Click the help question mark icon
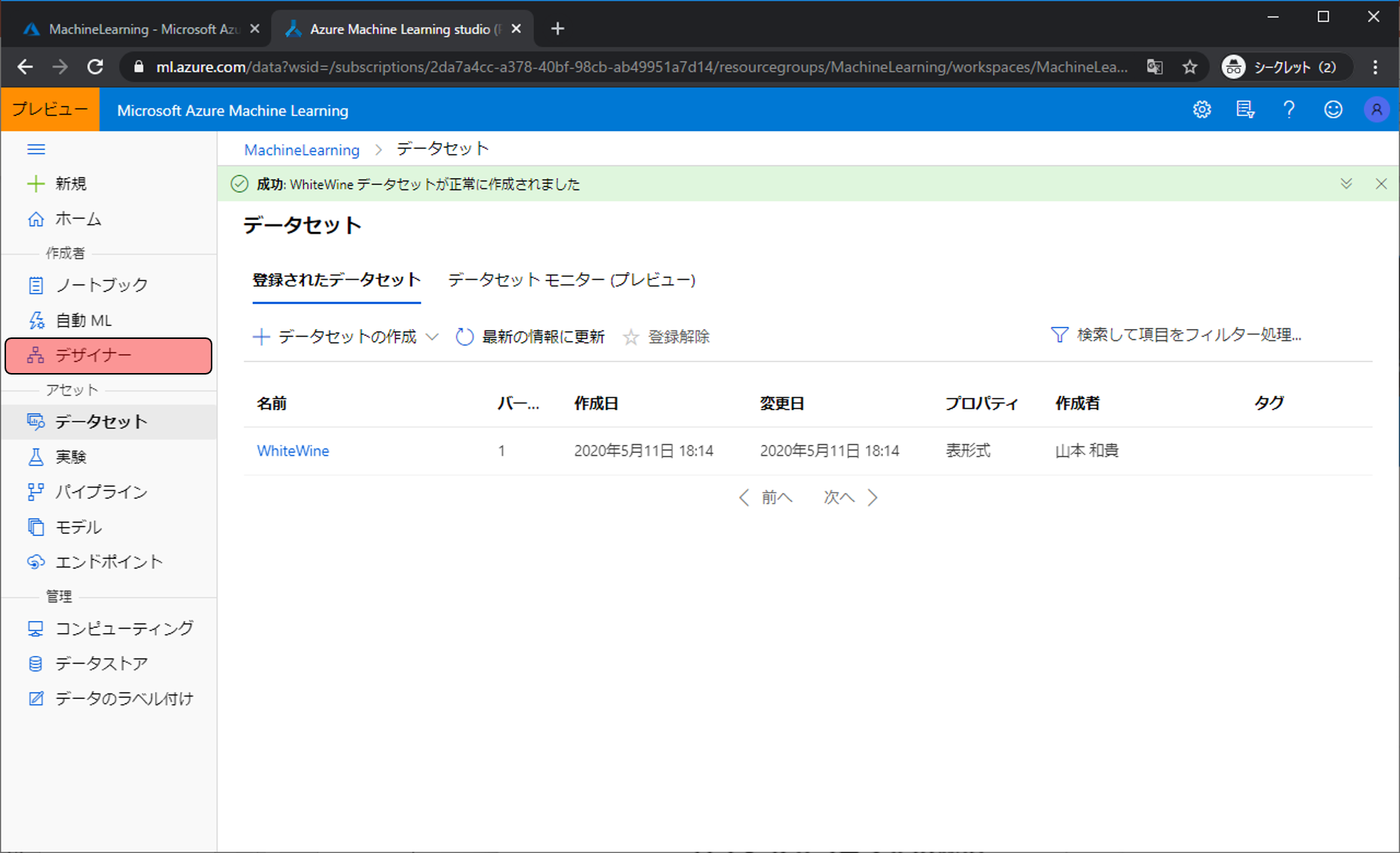Screen dimensions: 1400x853 tap(1289, 110)
